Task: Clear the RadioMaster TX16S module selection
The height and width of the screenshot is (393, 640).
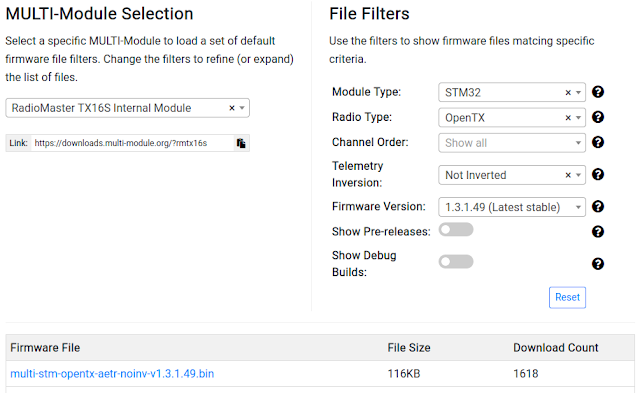Action: 232,108
